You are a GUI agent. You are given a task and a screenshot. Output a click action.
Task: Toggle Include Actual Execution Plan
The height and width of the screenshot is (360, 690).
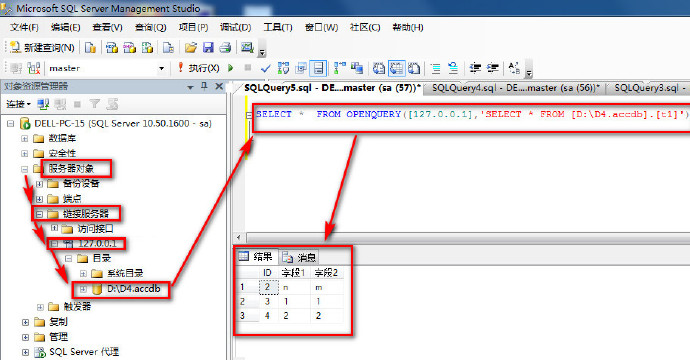[x=340, y=68]
